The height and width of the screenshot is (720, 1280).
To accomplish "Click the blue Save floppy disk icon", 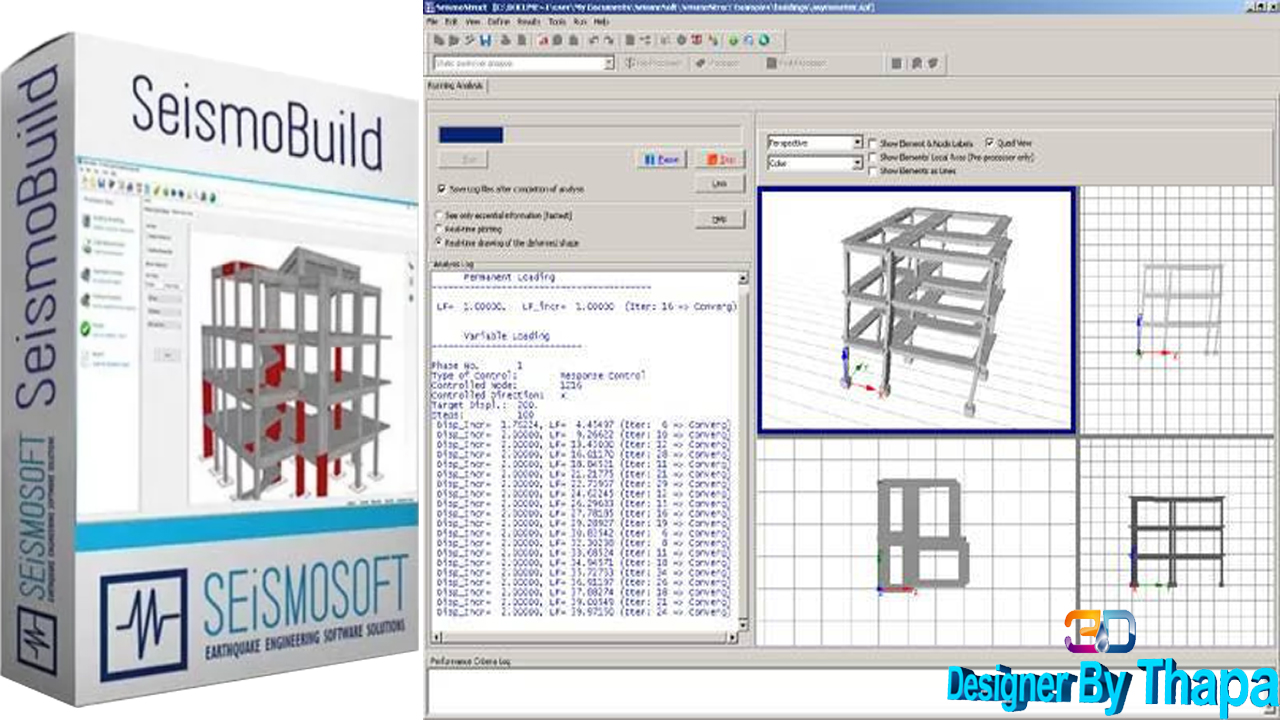I will tap(485, 40).
